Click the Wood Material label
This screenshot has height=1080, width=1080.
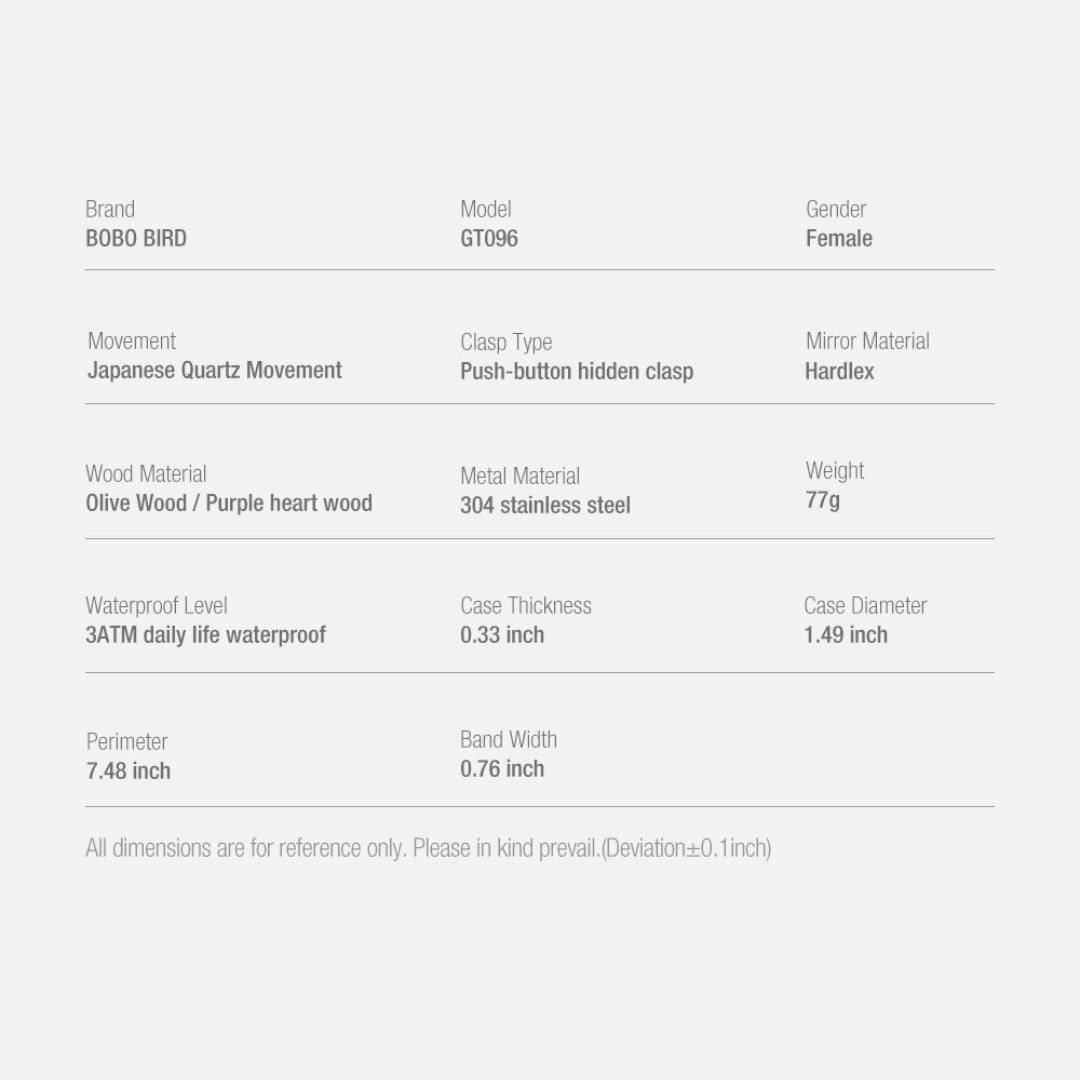pos(146,474)
